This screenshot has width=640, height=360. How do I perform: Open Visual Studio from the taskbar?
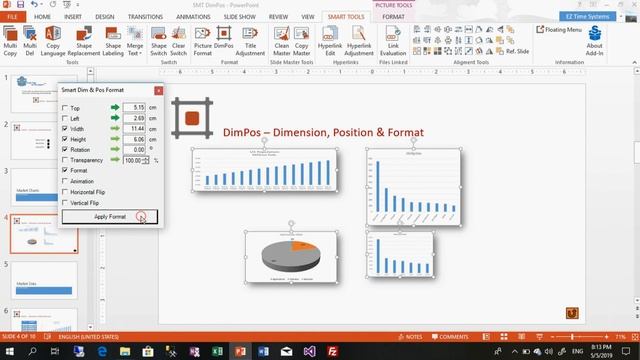(x=309, y=351)
